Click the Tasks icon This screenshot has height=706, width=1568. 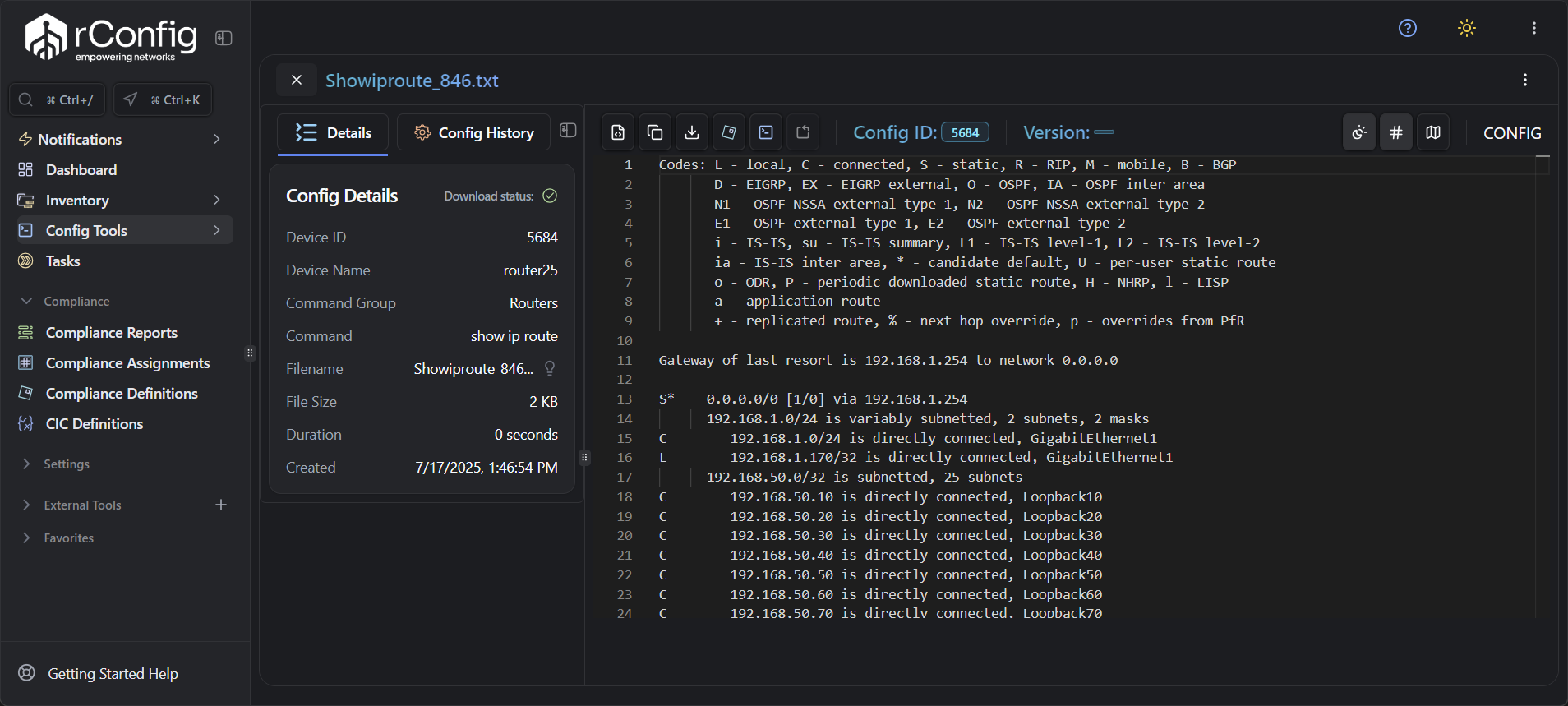(x=25, y=261)
